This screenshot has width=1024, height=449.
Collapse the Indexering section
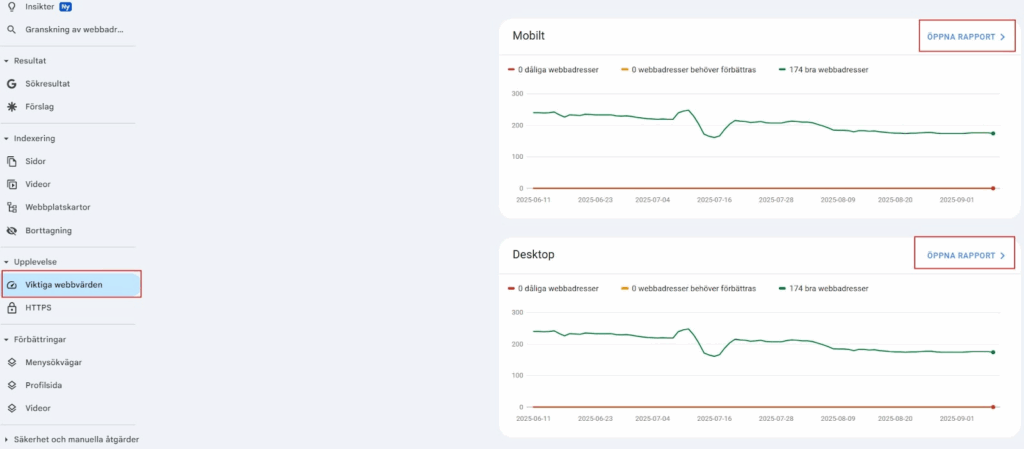tap(6, 138)
